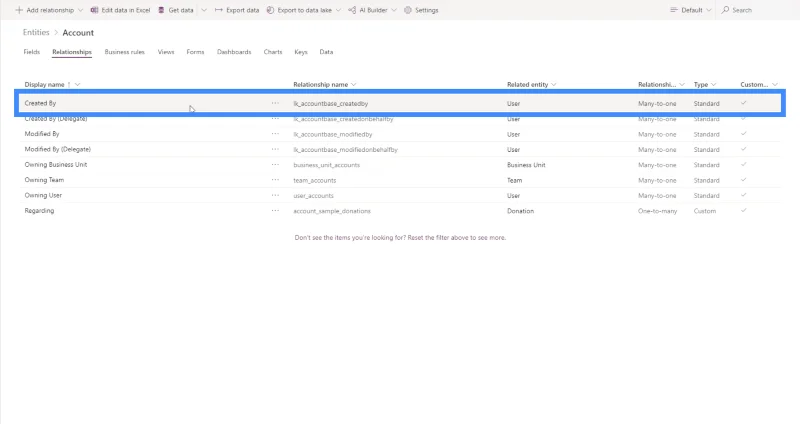The width and height of the screenshot is (800, 424).
Task: Open more options for Owning User row
Action: pyautogui.click(x=276, y=195)
